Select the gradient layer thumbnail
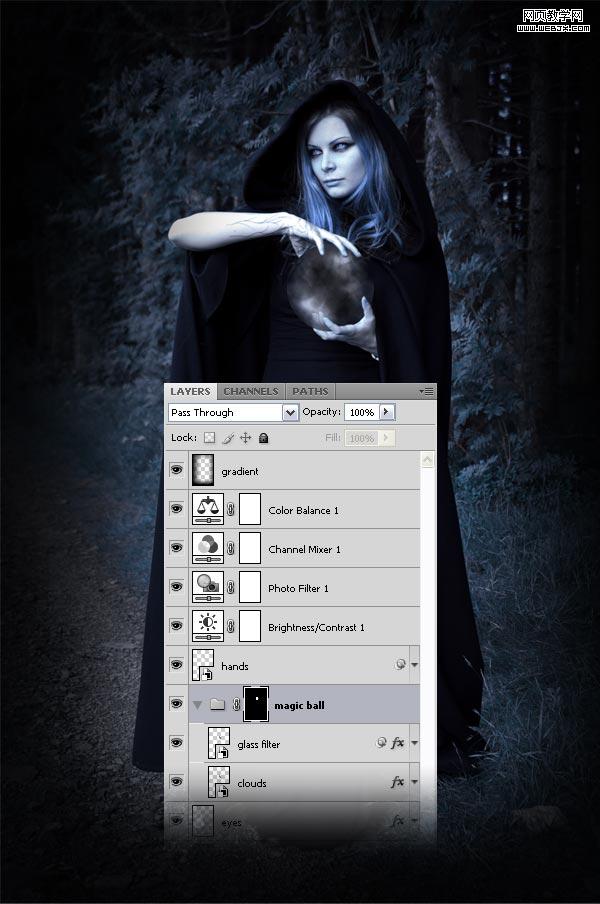Viewport: 600px width, 904px height. pos(203,470)
